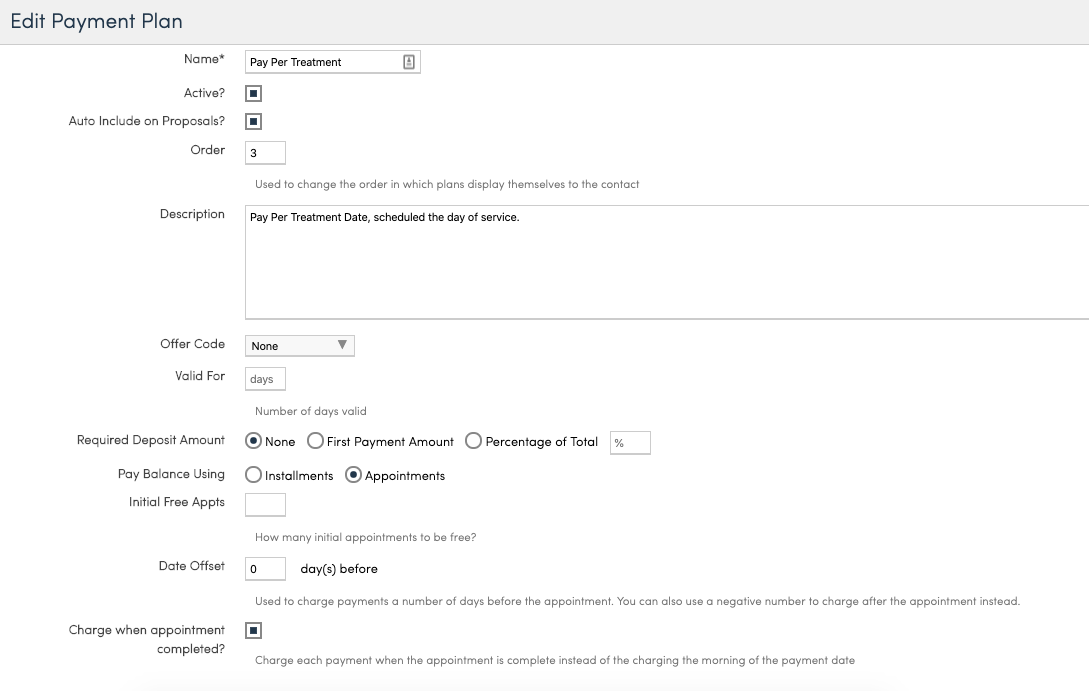Toggle the Active? checkbox
The width and height of the screenshot is (1089, 691).
pyautogui.click(x=254, y=94)
